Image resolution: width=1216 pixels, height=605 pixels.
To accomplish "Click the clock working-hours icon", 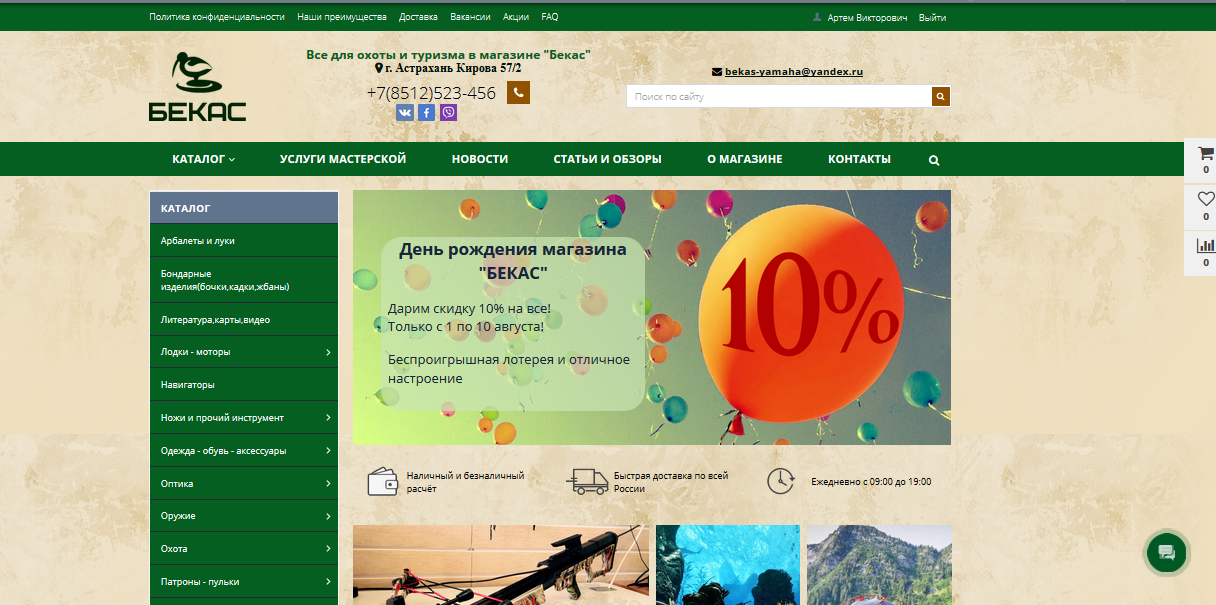I will click(x=780, y=481).
